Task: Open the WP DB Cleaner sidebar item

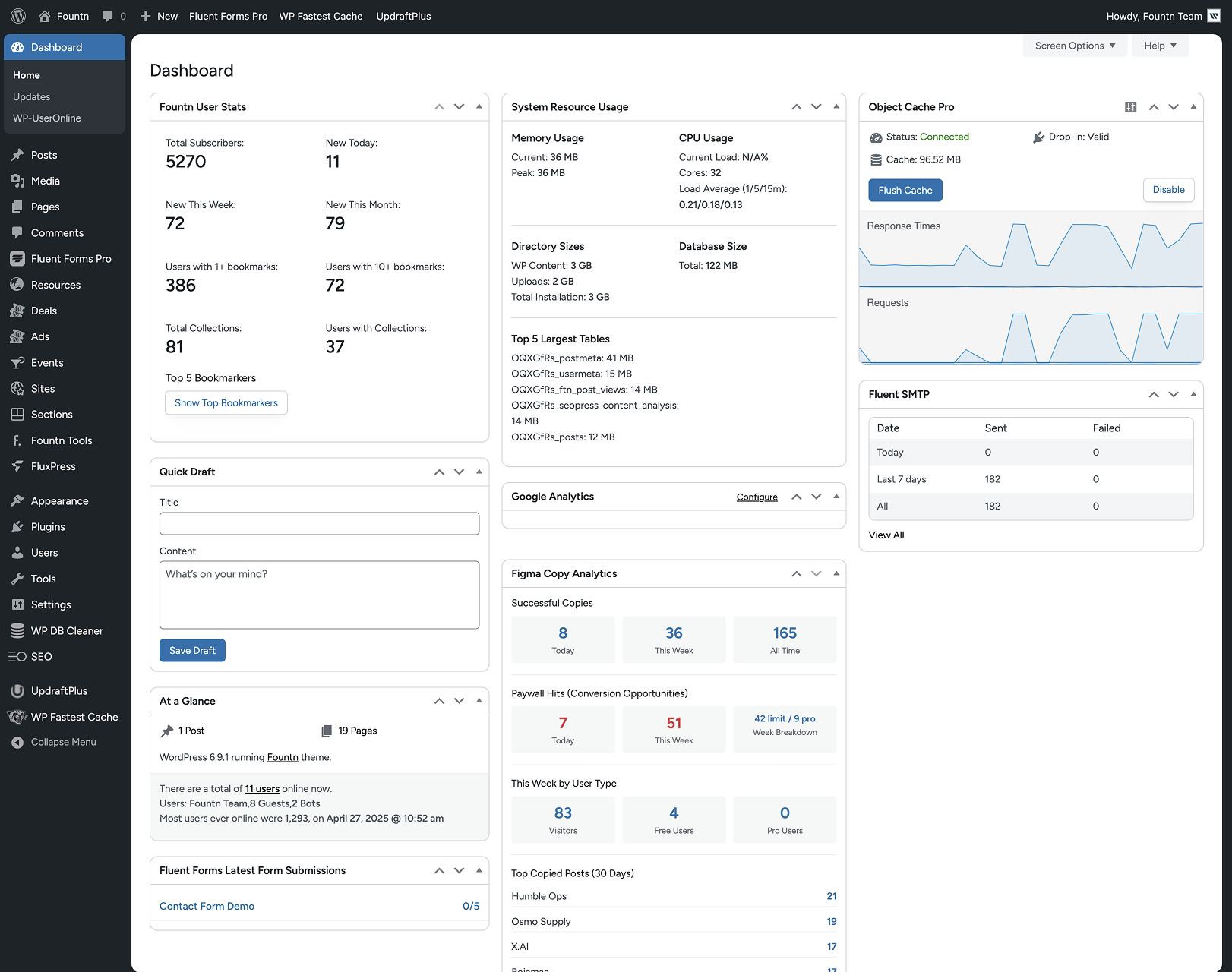Action: click(67, 631)
